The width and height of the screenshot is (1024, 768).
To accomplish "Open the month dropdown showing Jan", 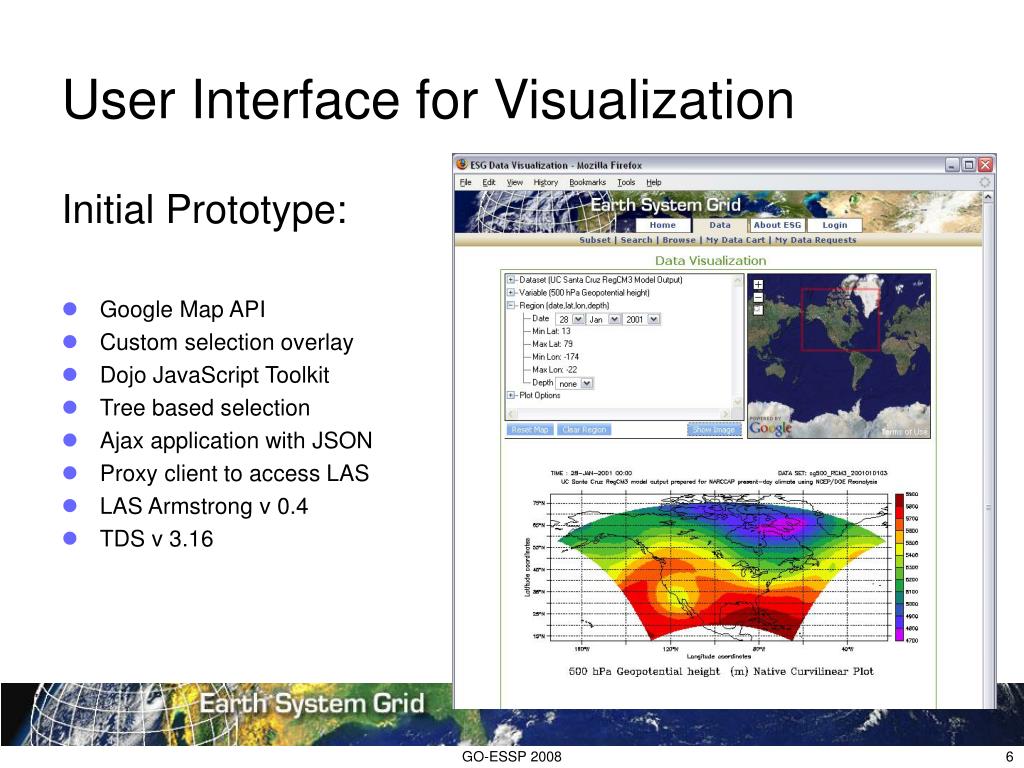I will [x=615, y=319].
